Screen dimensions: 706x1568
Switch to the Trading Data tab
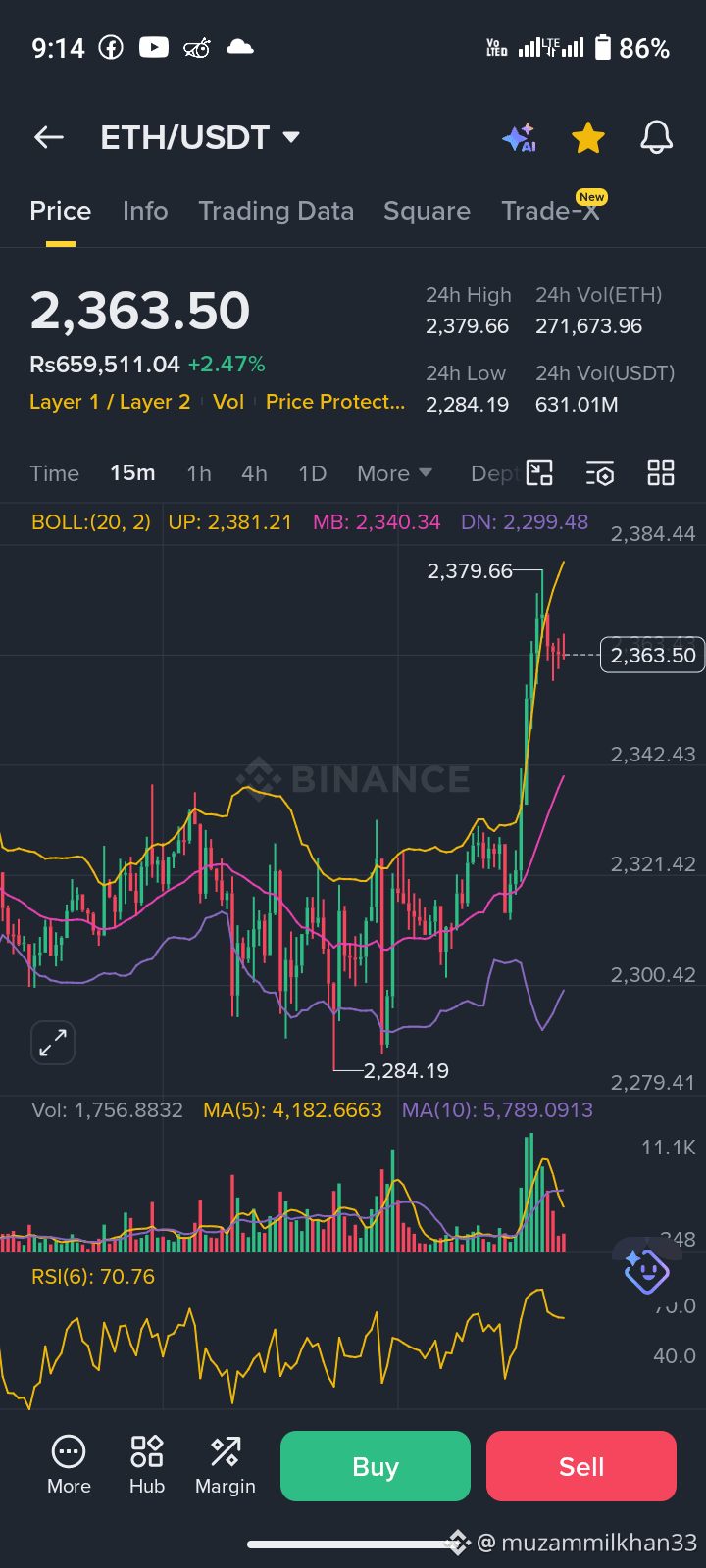coord(276,211)
